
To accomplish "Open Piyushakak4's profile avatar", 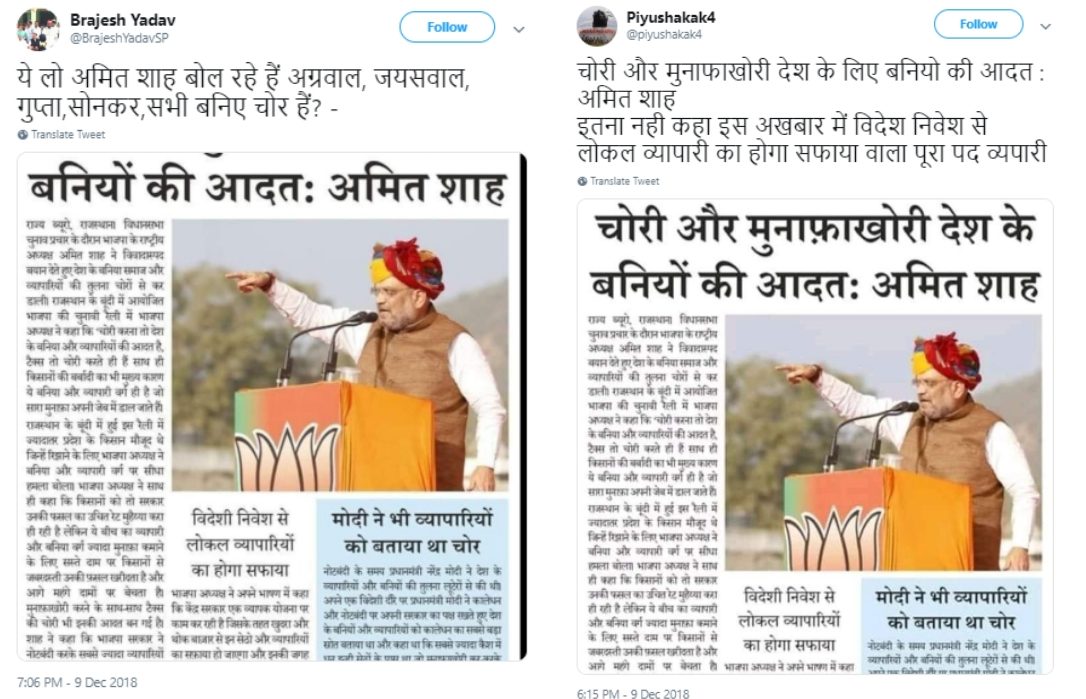I will [596, 26].
